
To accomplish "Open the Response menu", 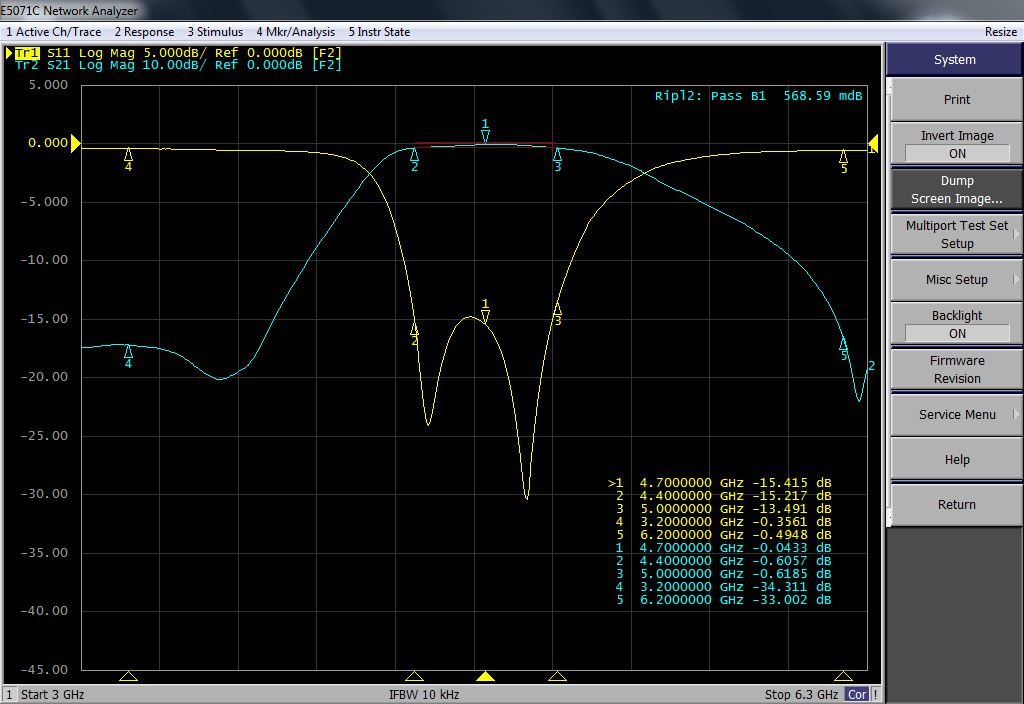I will 144,32.
